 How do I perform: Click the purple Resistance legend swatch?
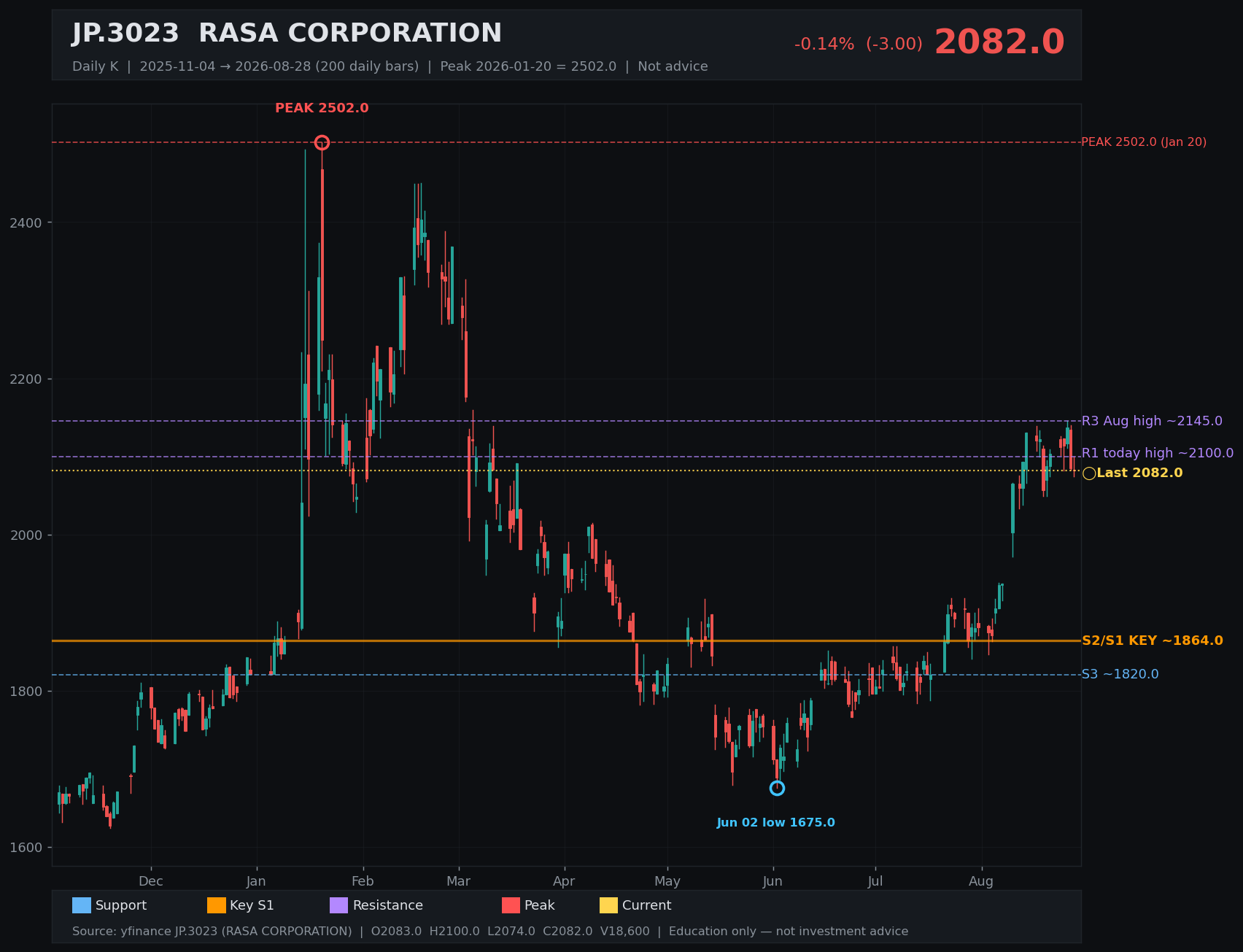(339, 905)
